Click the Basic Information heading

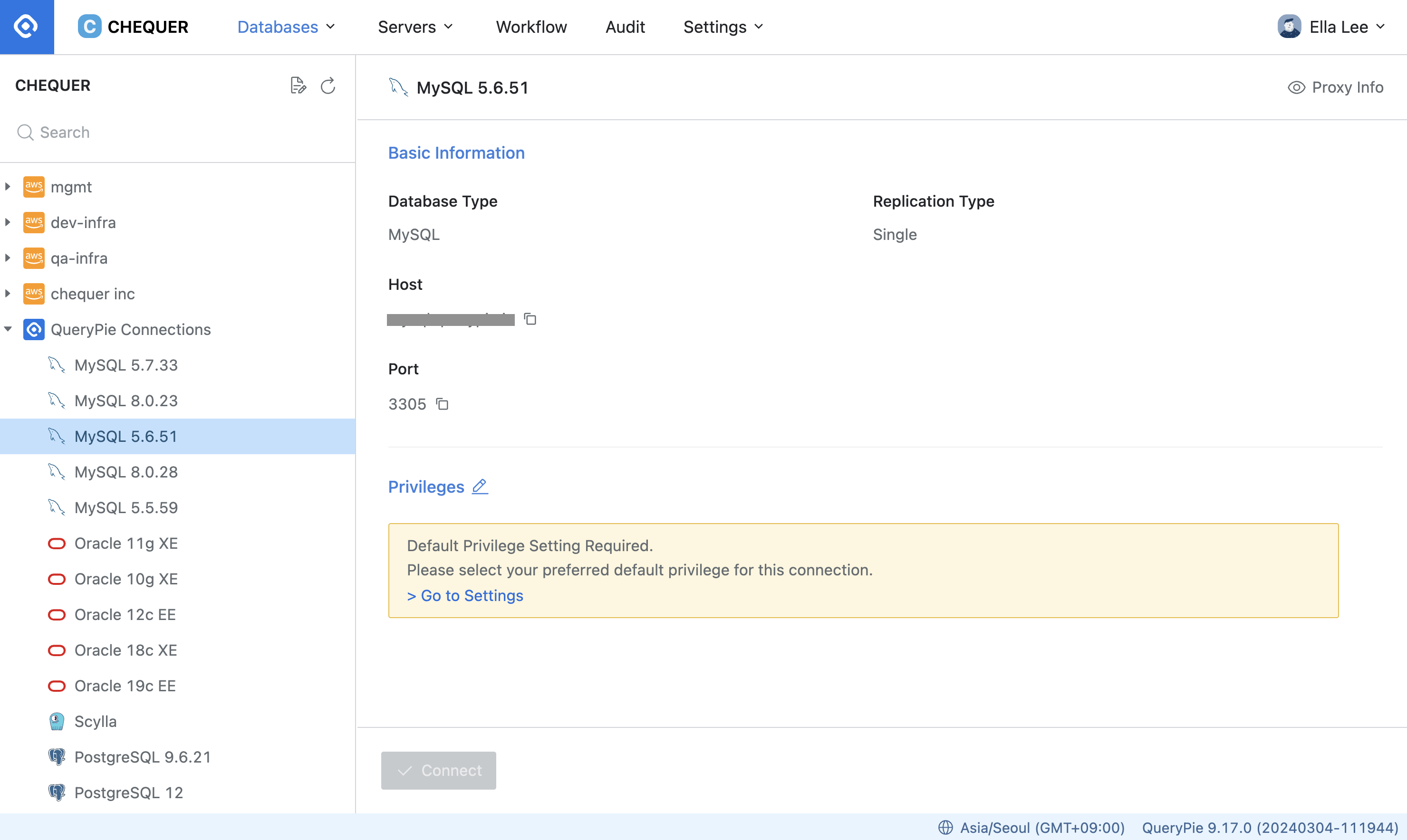[456, 153]
